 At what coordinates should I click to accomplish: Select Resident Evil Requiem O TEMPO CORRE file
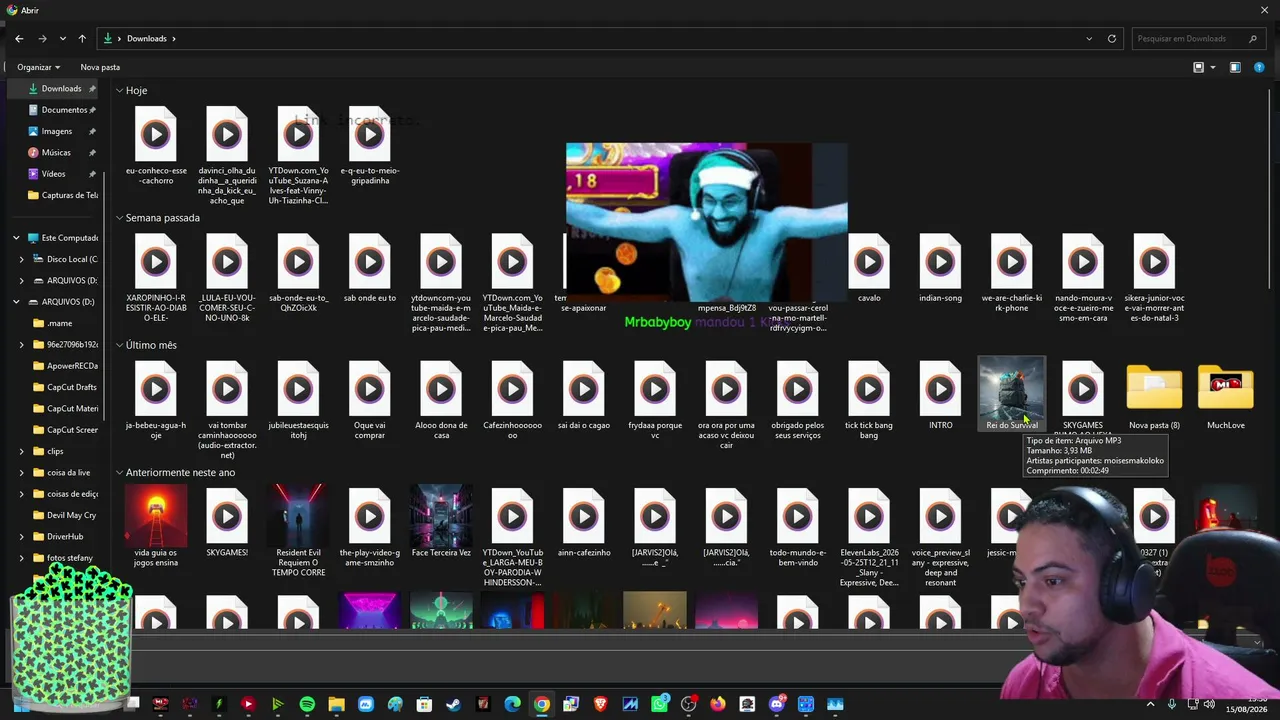coord(298,532)
